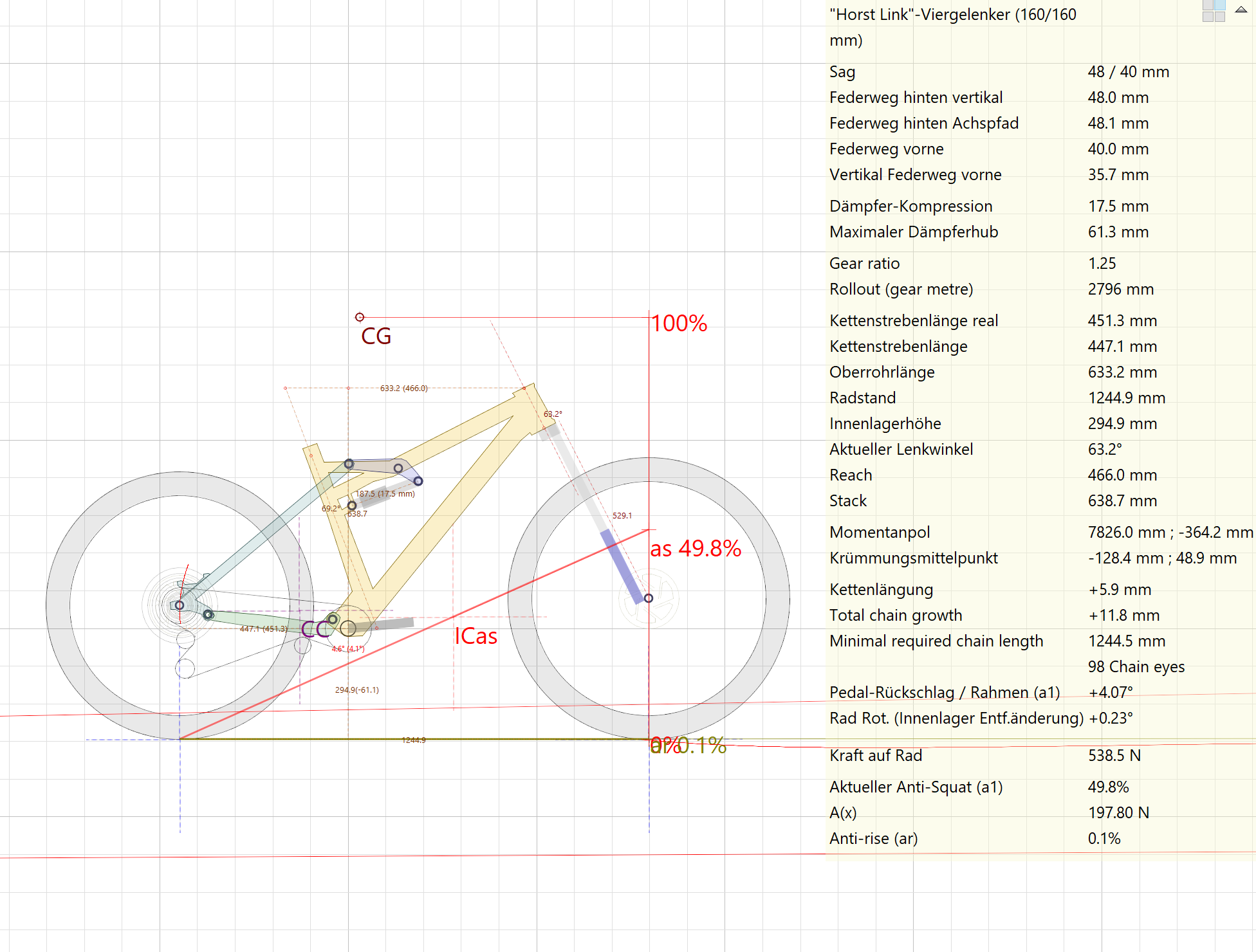1256x952 pixels.
Task: Select the lower shock mount pivot
Action: point(352,506)
